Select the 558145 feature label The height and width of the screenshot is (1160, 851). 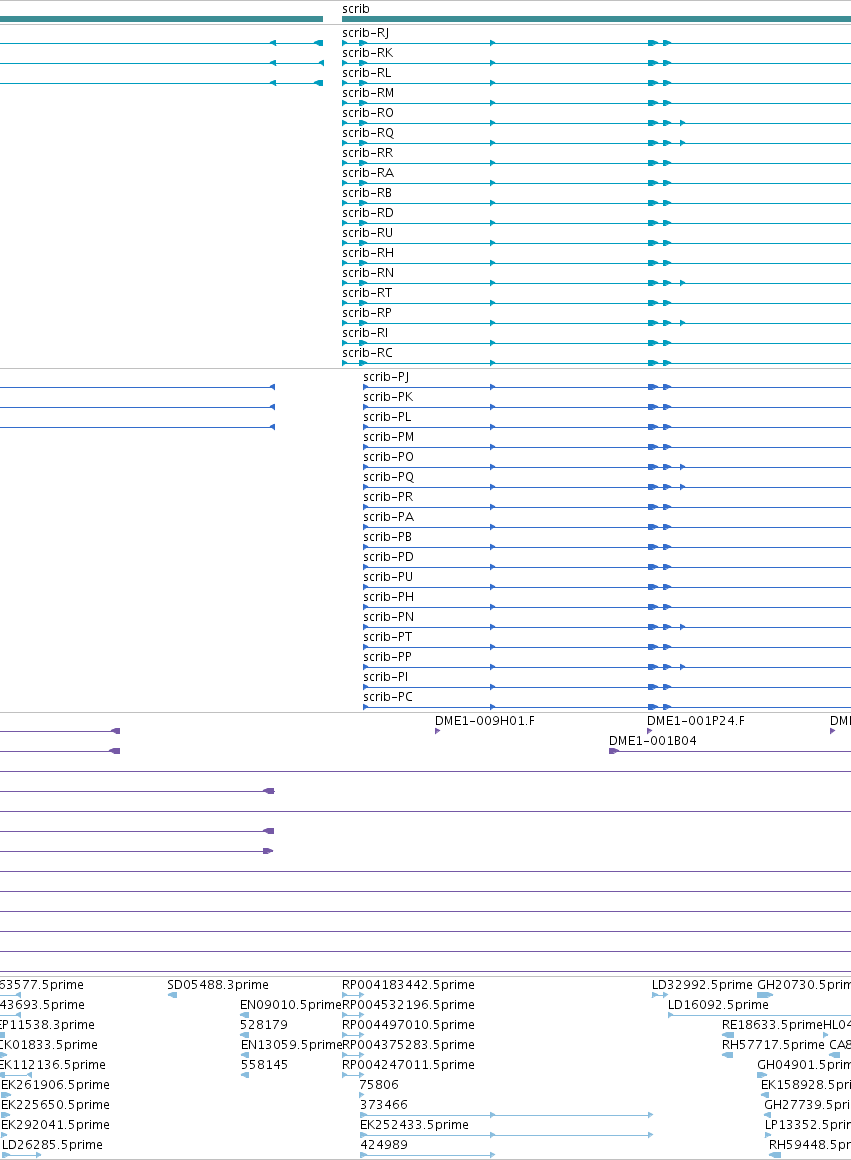[264, 1065]
